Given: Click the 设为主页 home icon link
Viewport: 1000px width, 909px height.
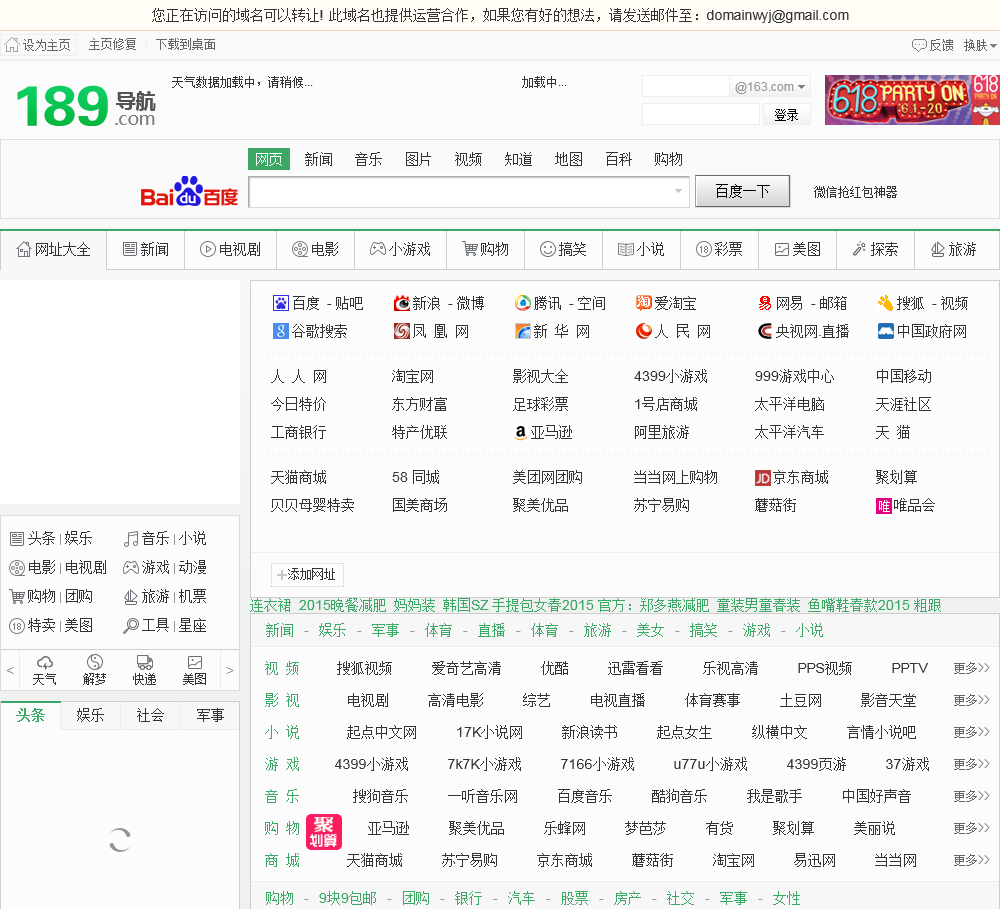Looking at the screenshot, I should pyautogui.click(x=38, y=45).
